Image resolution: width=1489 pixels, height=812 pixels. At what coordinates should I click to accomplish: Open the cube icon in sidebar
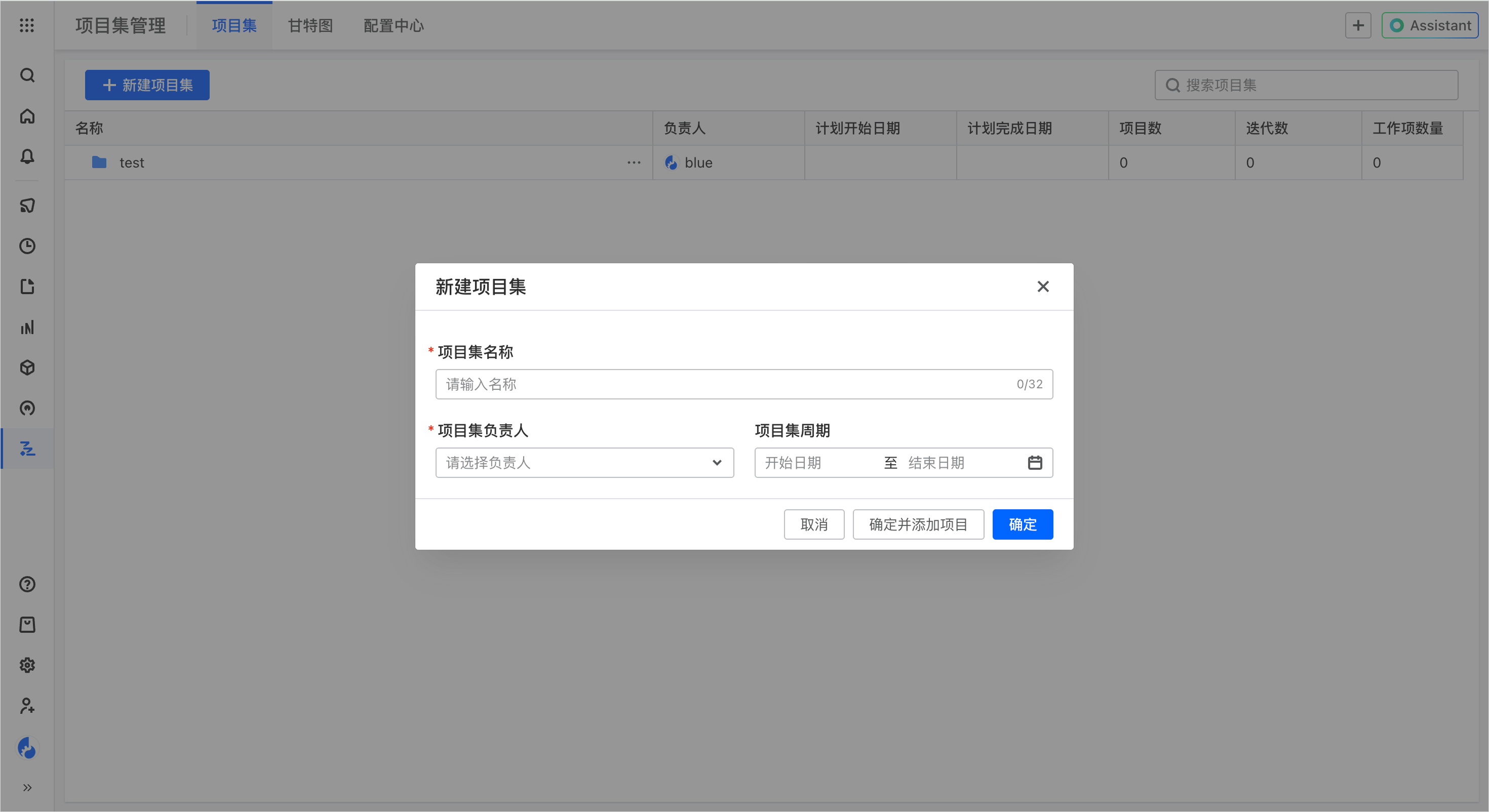point(27,368)
